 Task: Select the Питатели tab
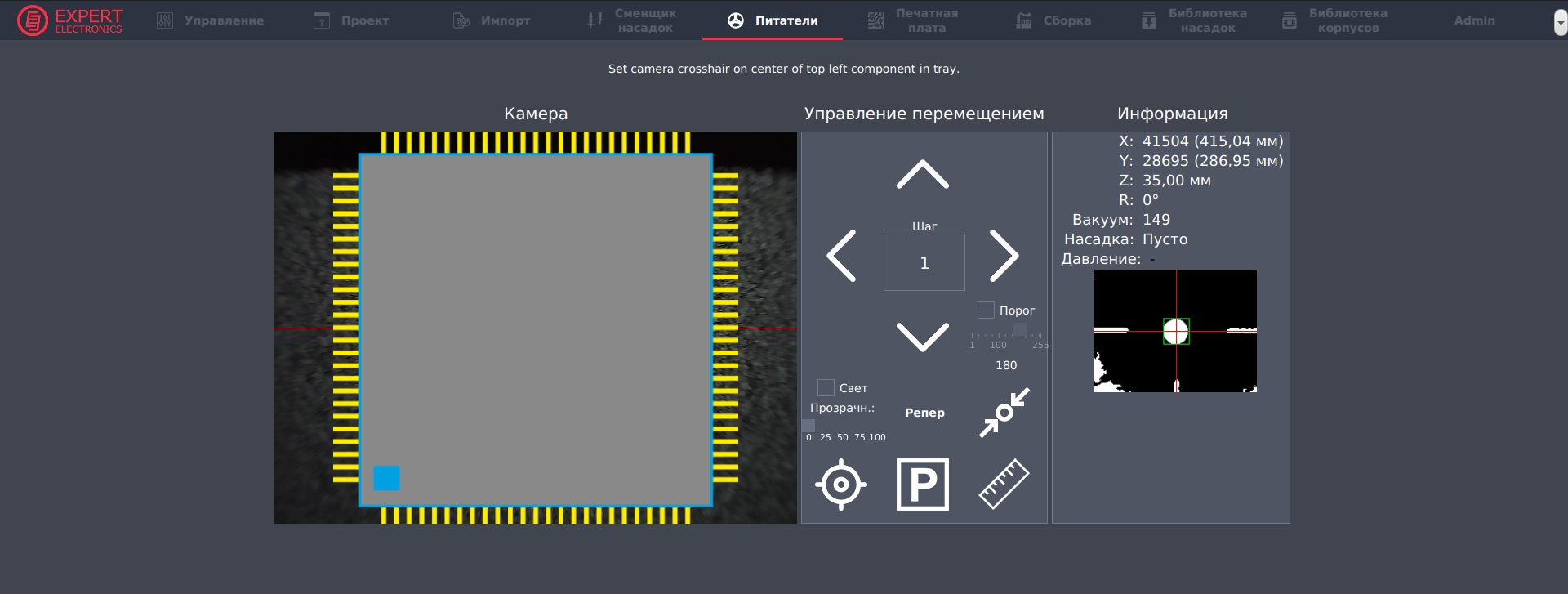click(x=773, y=20)
